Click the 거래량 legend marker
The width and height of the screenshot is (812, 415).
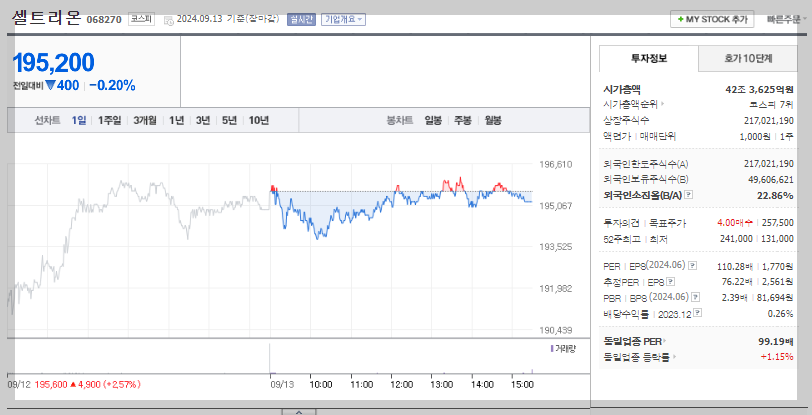tap(552, 349)
